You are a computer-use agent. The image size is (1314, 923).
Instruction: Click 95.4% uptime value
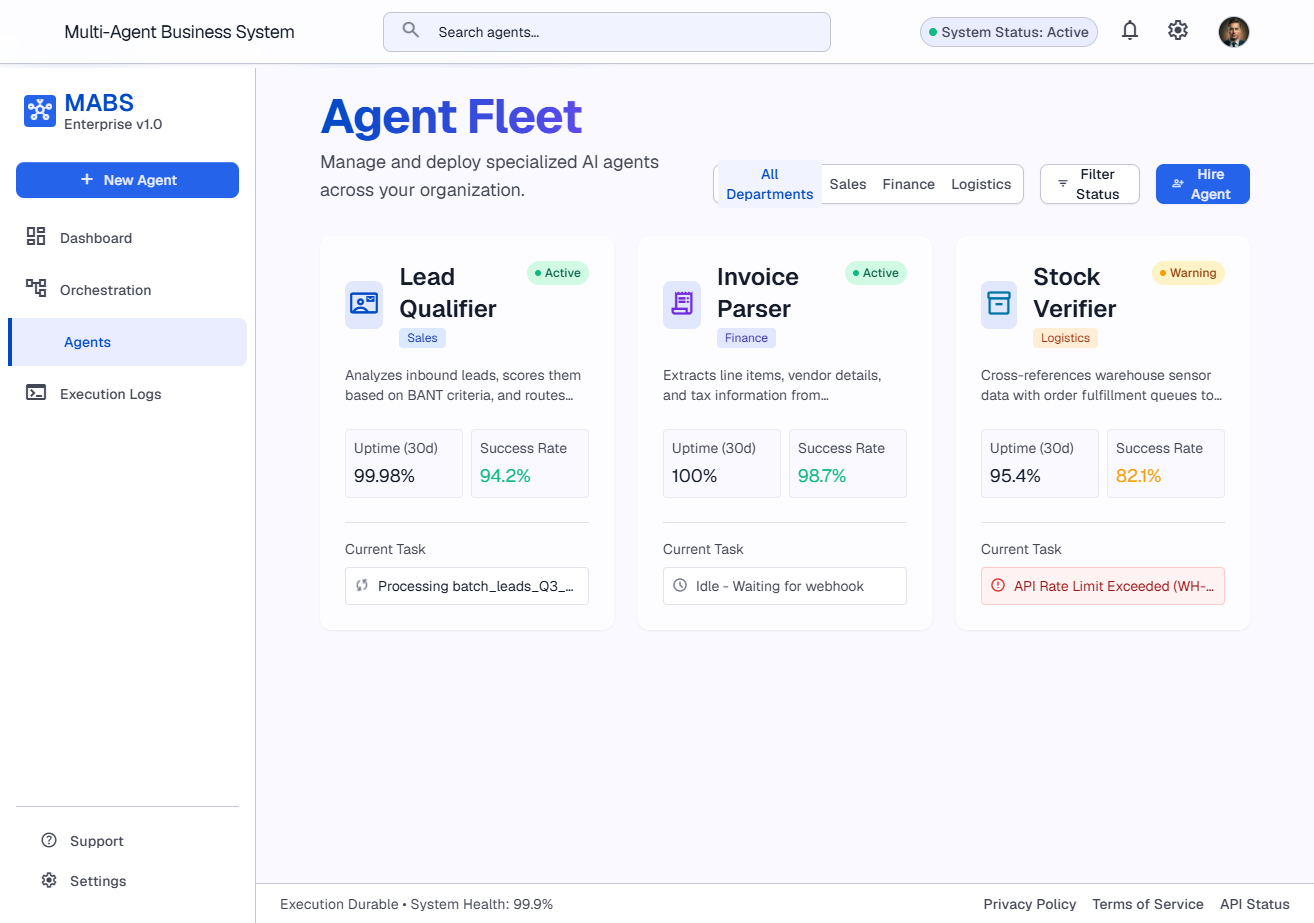coord(1015,476)
